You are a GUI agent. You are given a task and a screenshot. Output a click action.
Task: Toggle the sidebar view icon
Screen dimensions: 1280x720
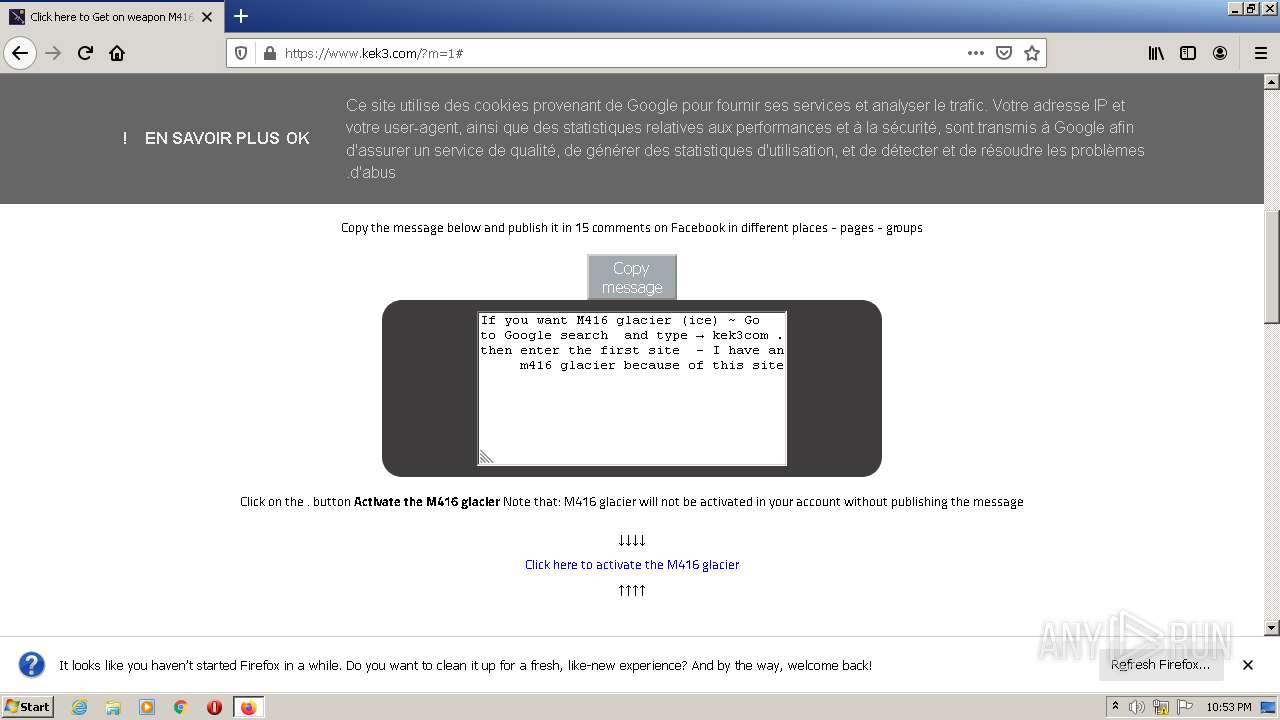[1188, 53]
